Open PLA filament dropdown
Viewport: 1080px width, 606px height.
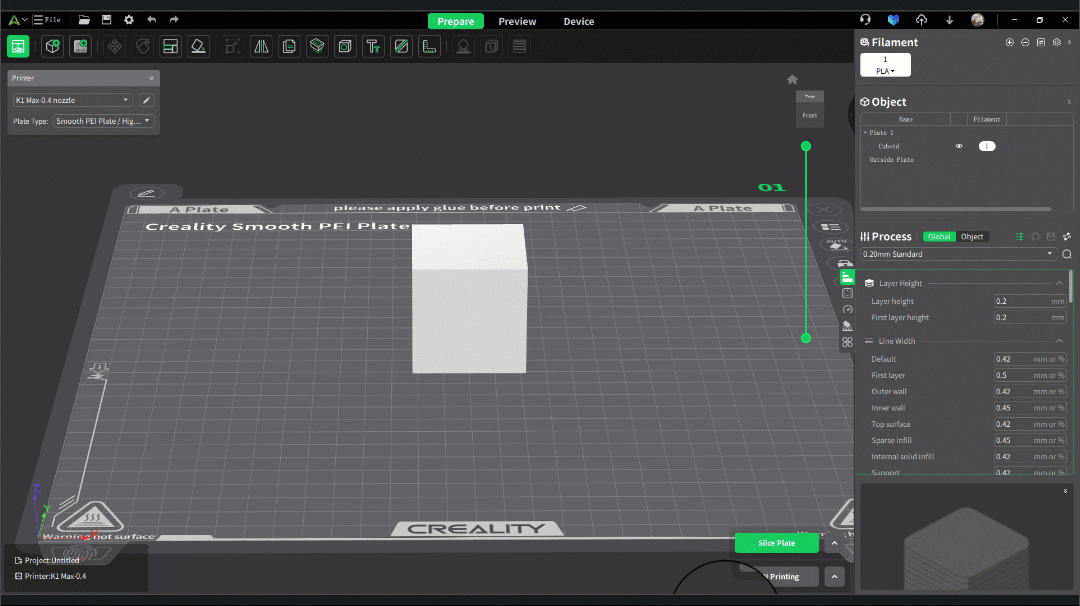tap(885, 71)
